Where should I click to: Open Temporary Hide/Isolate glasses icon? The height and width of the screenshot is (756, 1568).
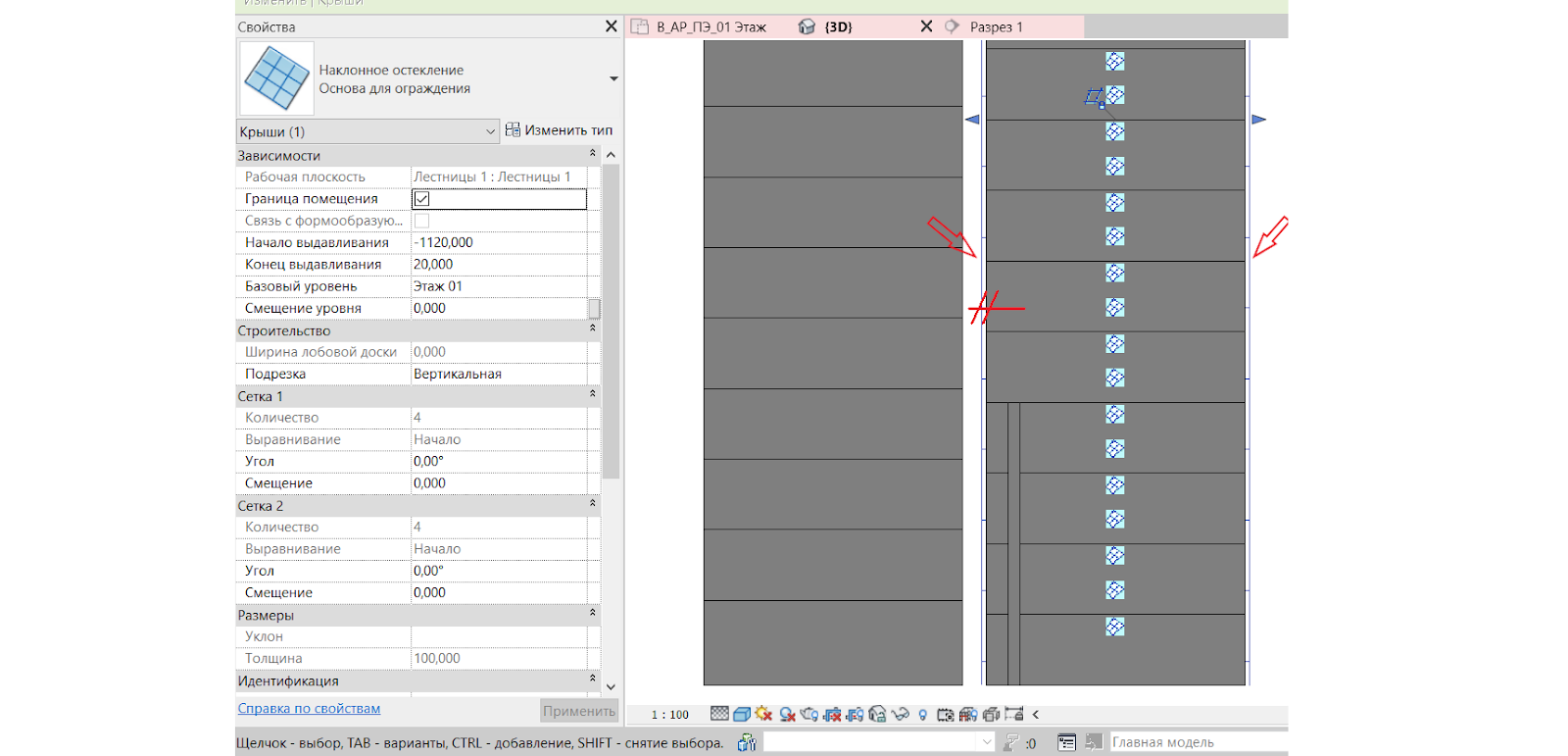pyautogui.click(x=900, y=715)
